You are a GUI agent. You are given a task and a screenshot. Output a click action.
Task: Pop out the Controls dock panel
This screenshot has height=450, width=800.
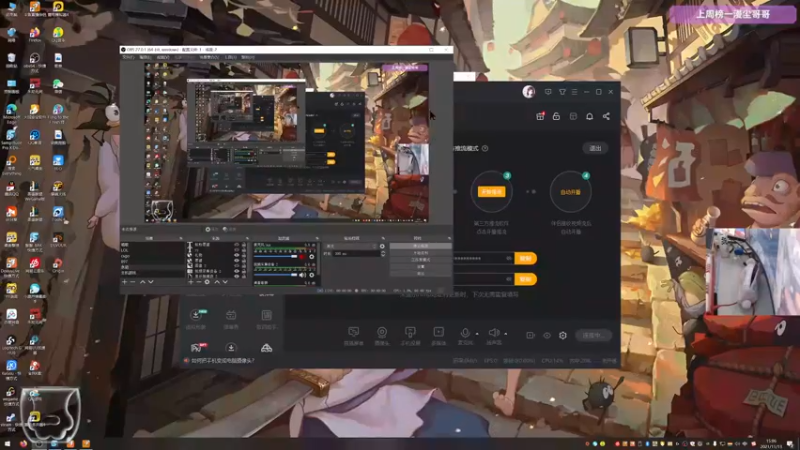click(x=449, y=238)
